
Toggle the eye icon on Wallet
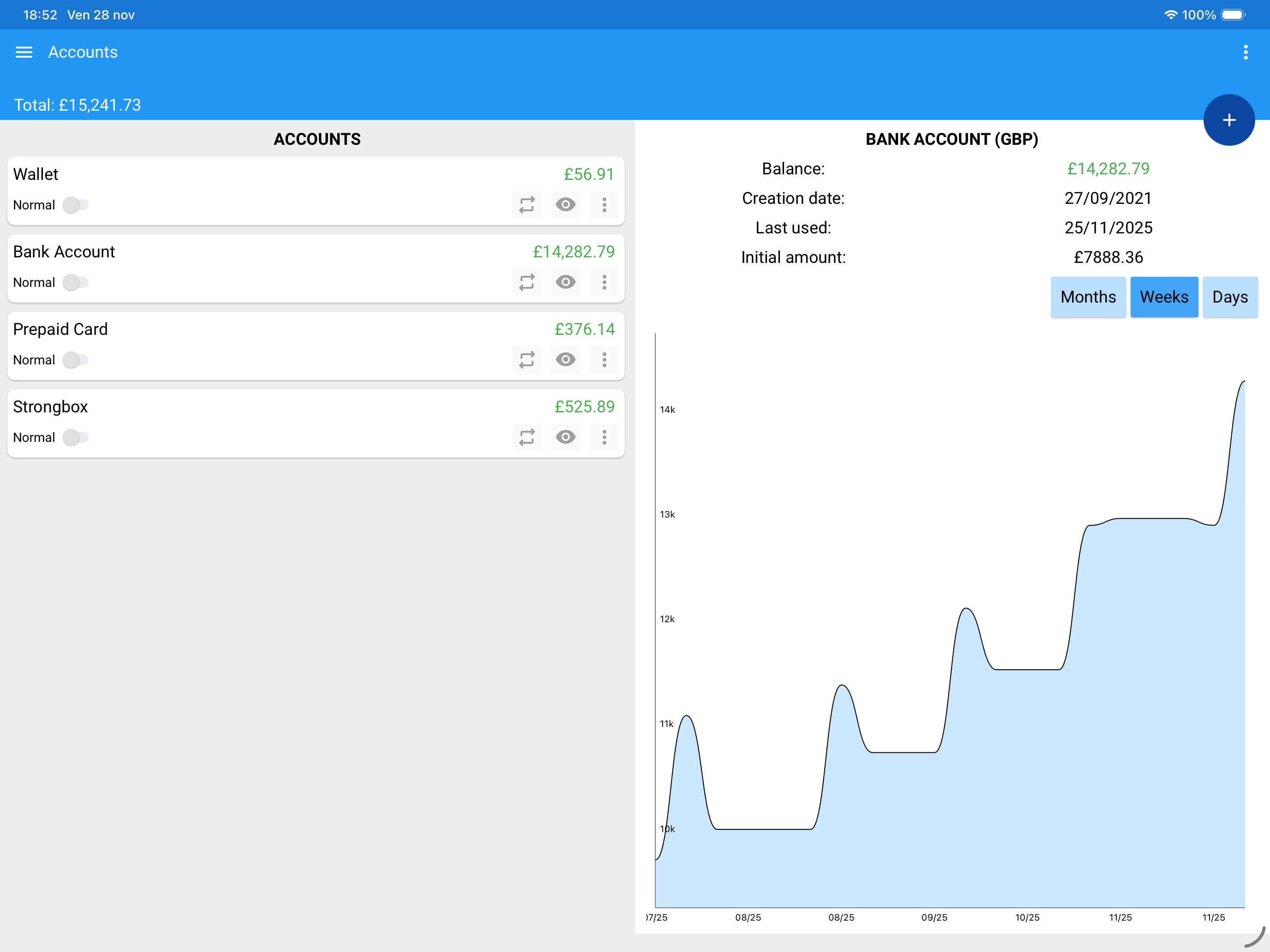coord(565,205)
